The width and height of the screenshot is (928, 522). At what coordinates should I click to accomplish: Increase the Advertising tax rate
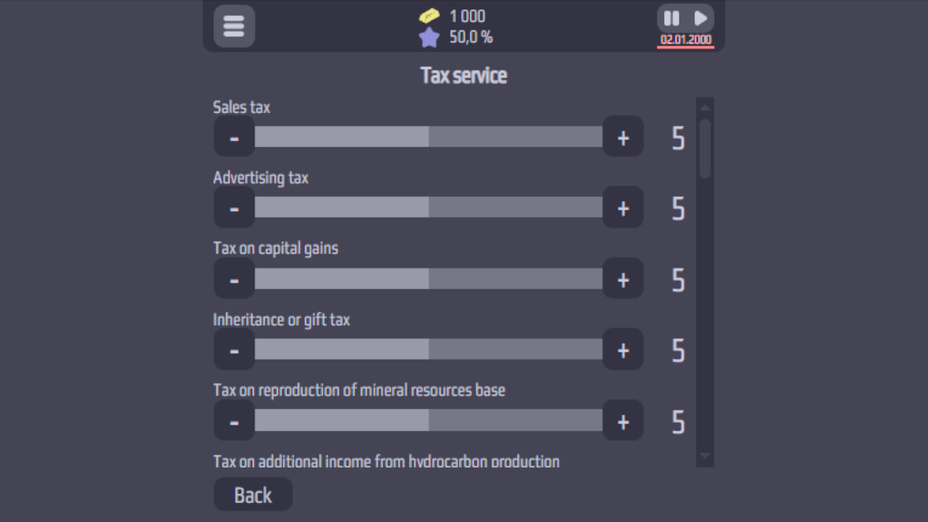point(623,208)
